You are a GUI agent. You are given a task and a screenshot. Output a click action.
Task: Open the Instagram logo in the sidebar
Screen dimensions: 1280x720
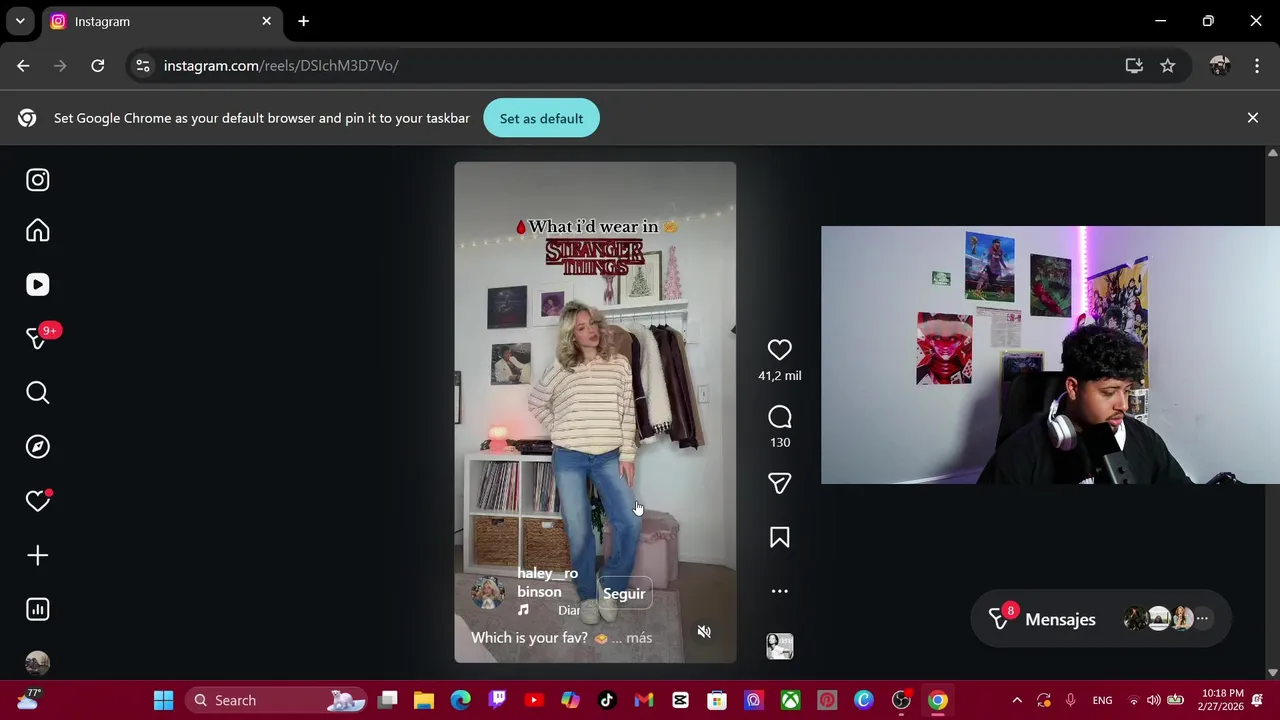(37, 180)
